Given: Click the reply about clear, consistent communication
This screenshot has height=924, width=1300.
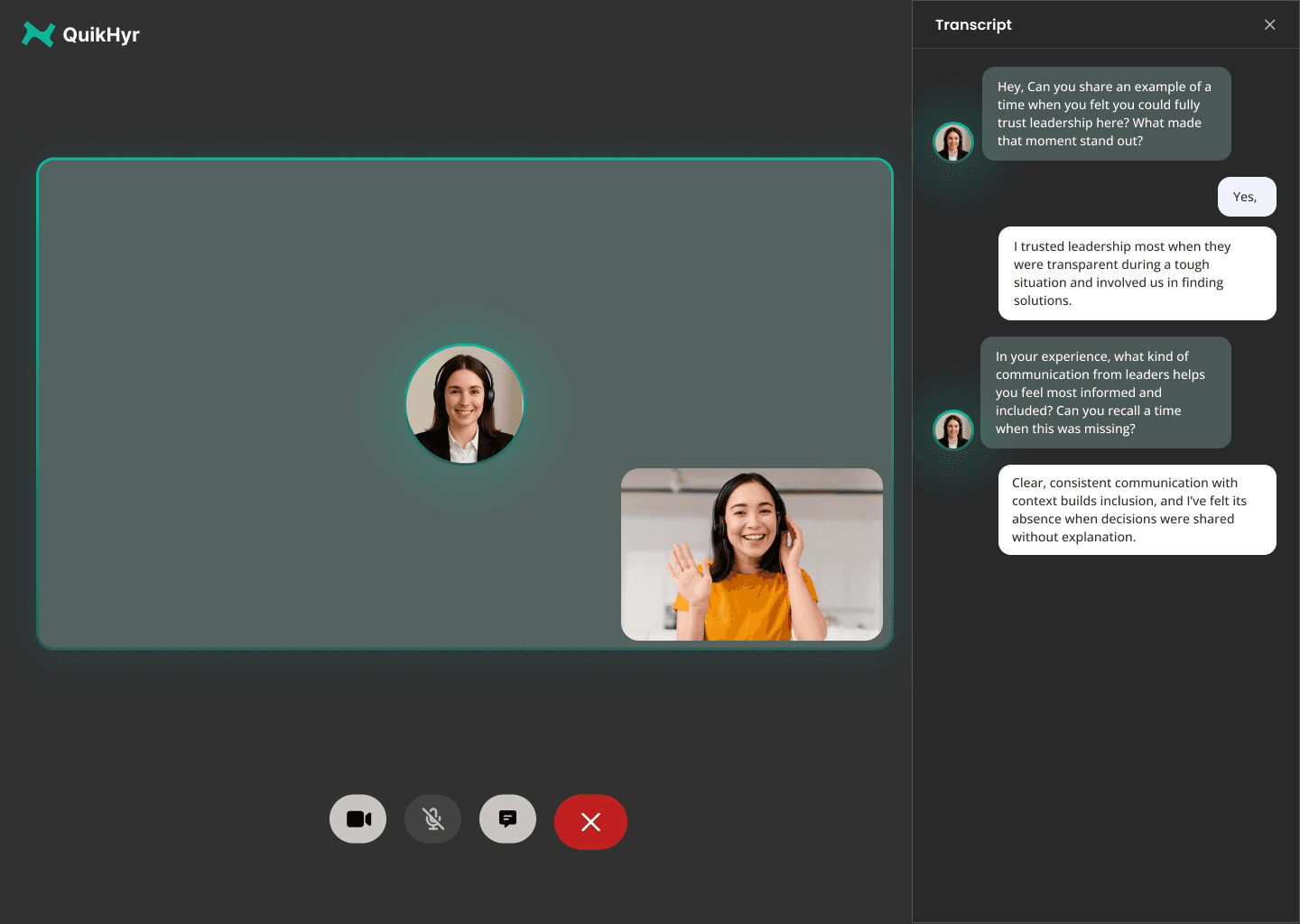Looking at the screenshot, I should click(x=1137, y=510).
